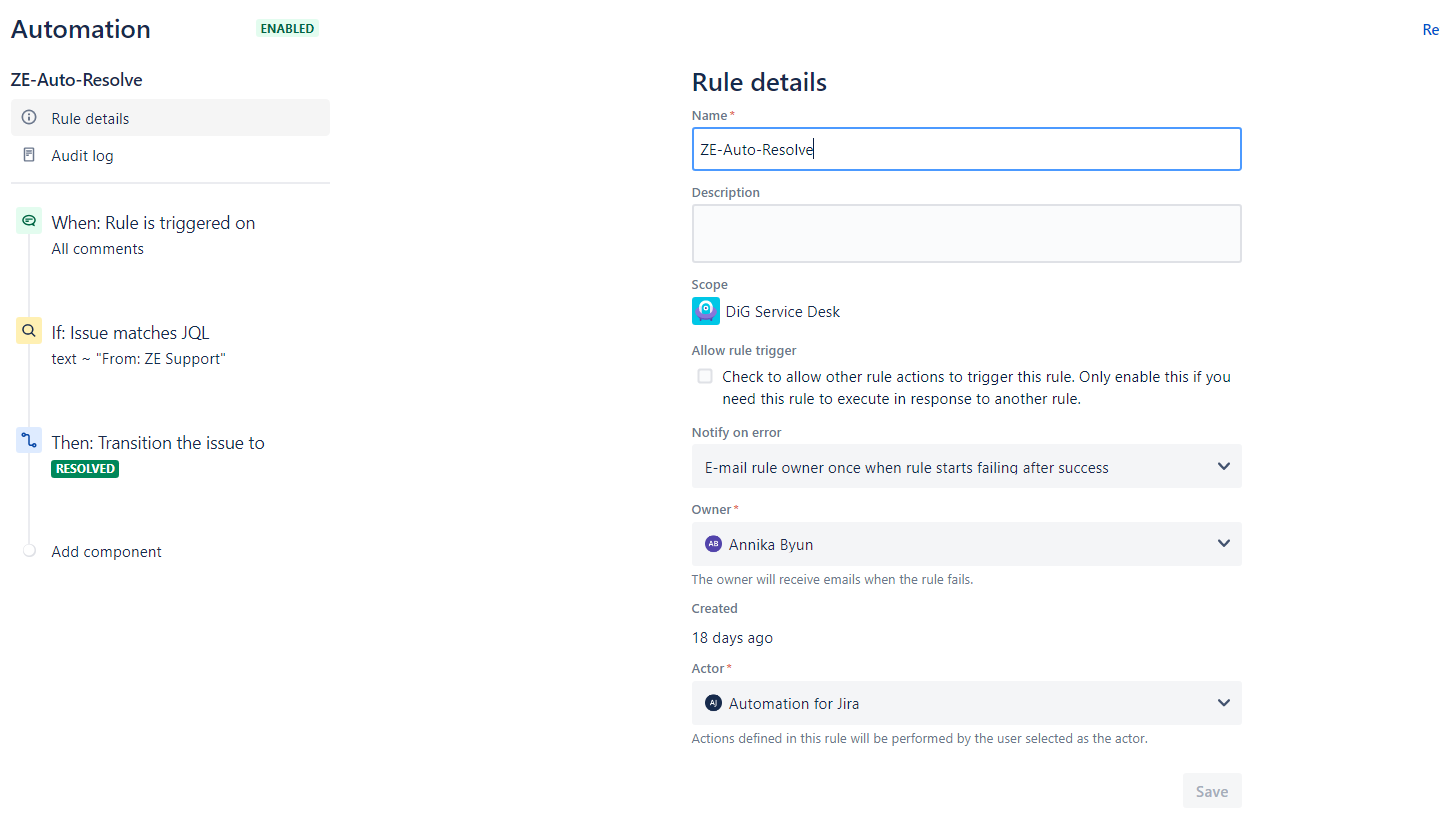Click the DiG Service Desk project avatar
1440x814 pixels.
pyautogui.click(x=706, y=311)
